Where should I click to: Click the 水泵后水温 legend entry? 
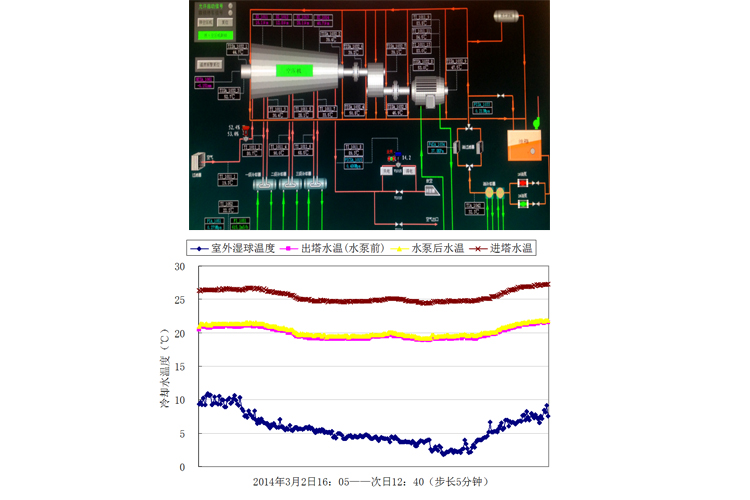coord(431,247)
